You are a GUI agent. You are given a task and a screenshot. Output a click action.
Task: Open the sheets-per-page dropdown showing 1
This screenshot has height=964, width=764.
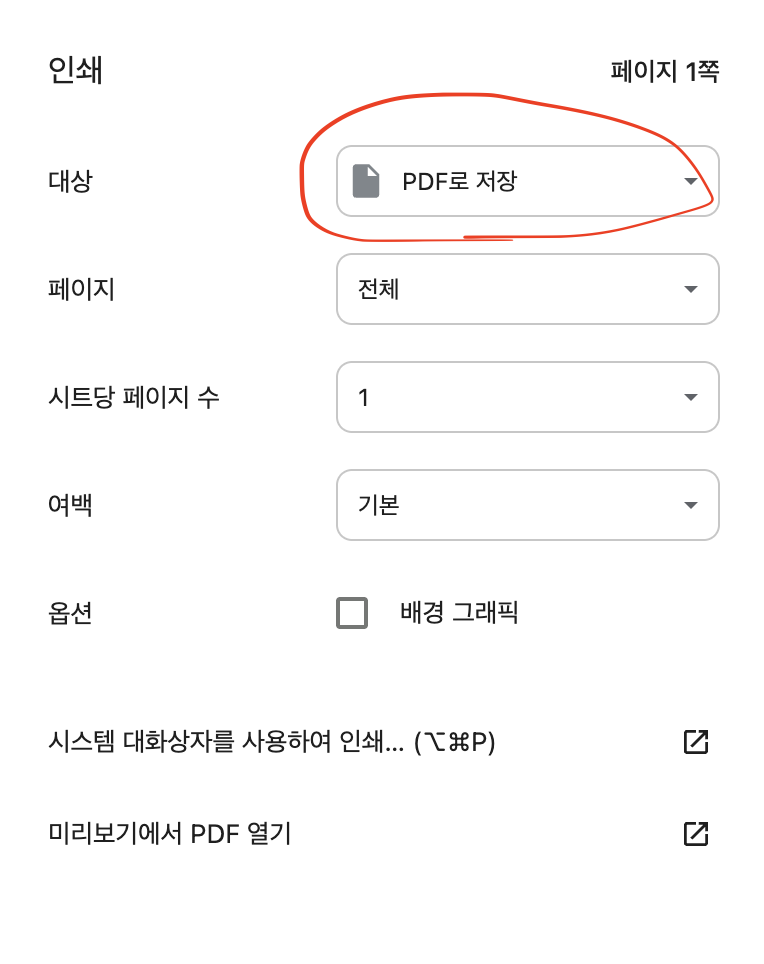click(528, 397)
